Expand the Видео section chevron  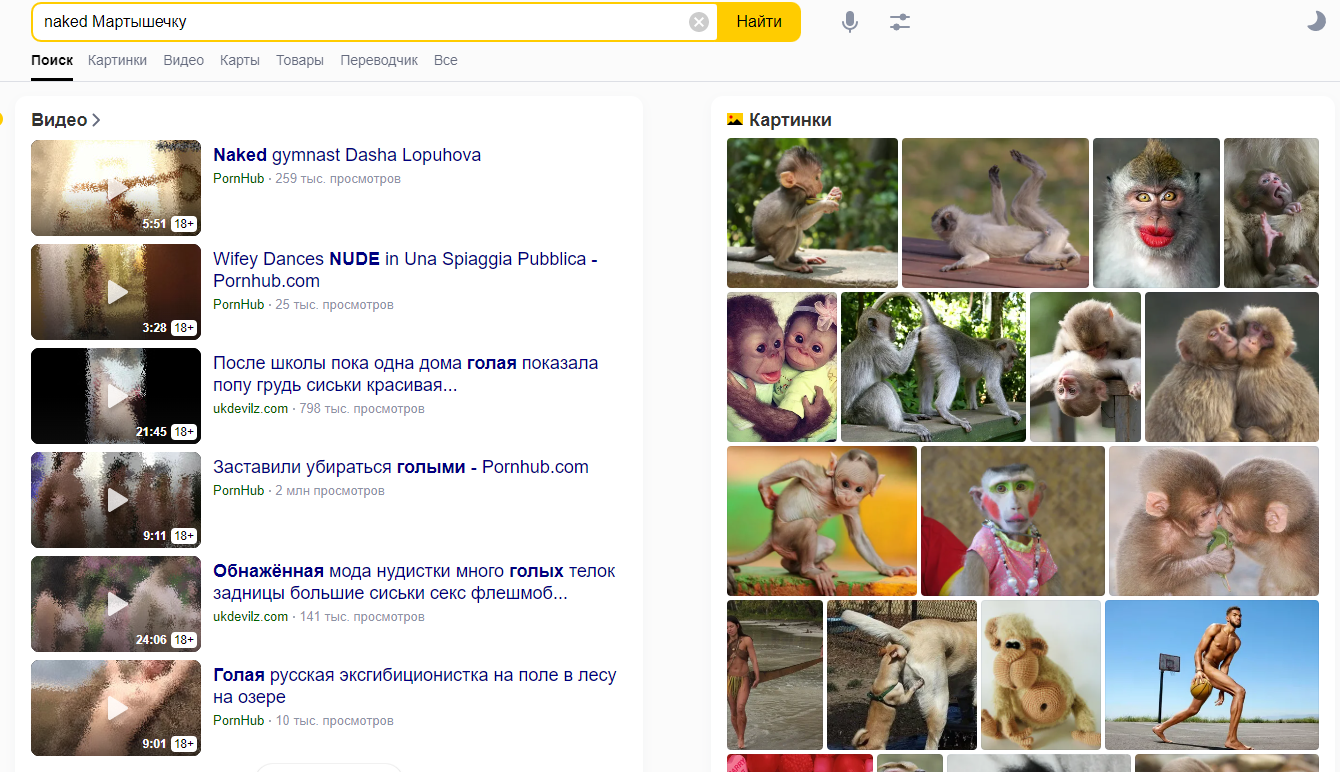coord(97,120)
